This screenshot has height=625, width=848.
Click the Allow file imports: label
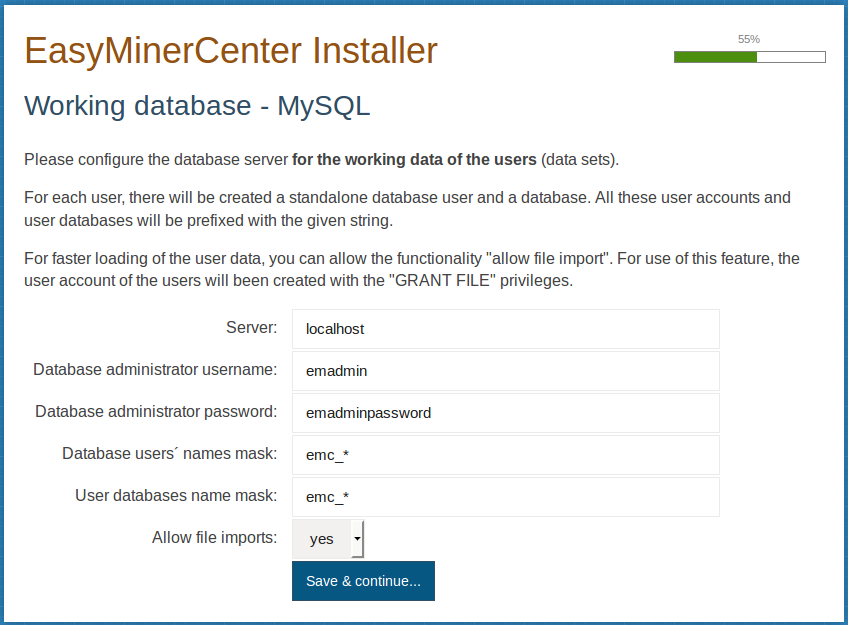pyautogui.click(x=215, y=537)
